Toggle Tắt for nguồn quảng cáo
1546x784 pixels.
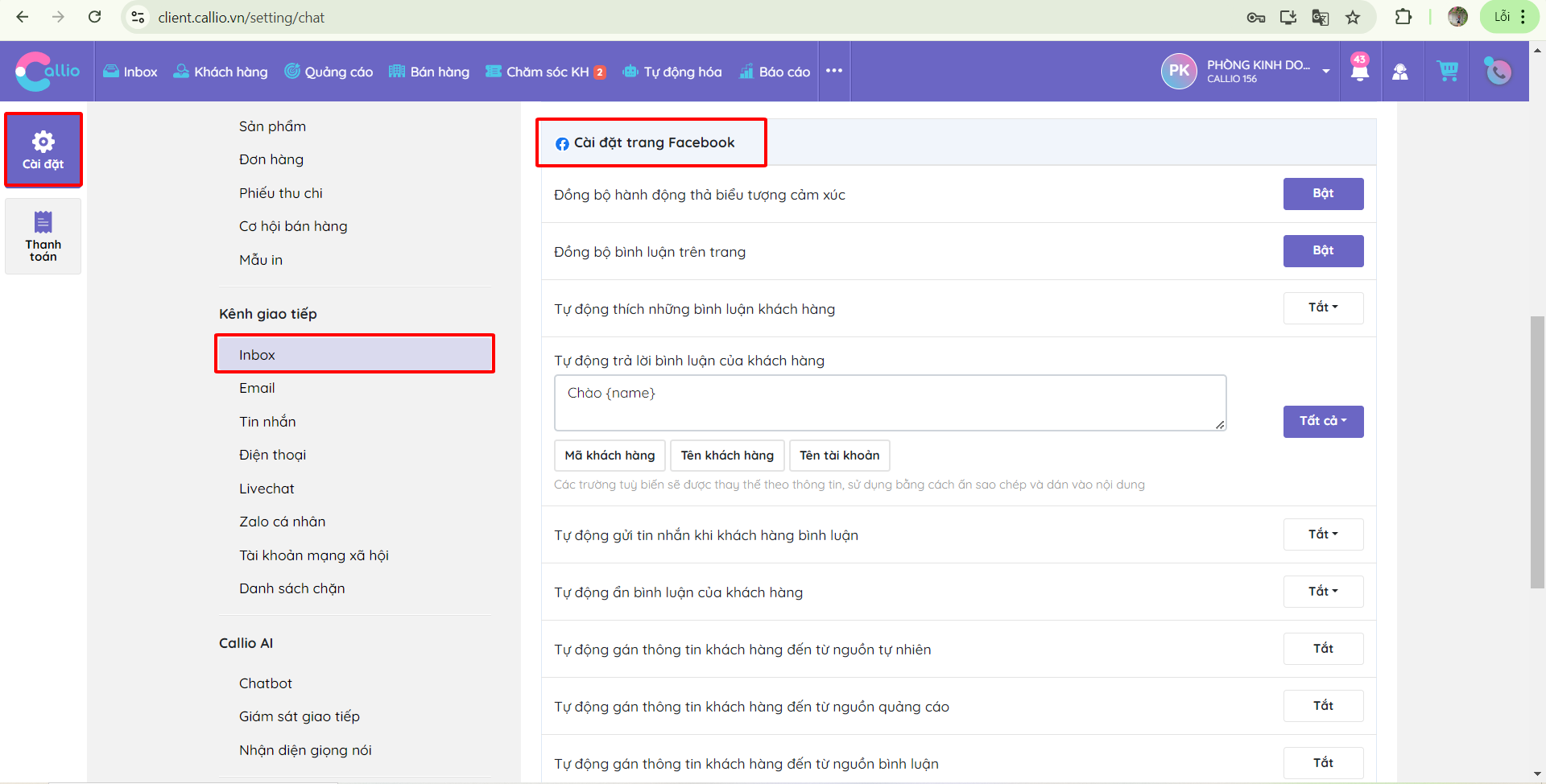click(1323, 706)
